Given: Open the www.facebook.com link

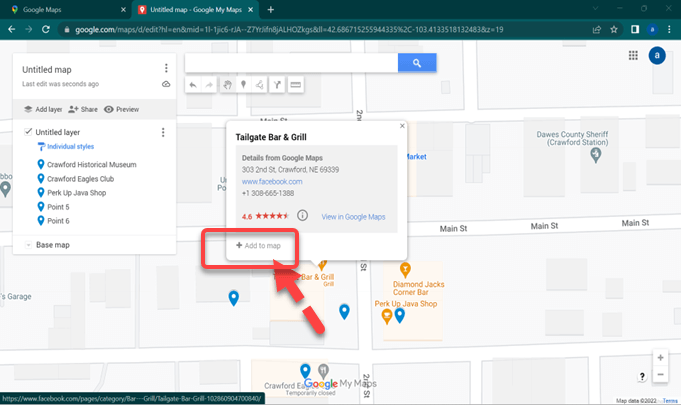Looking at the screenshot, I should click(272, 182).
